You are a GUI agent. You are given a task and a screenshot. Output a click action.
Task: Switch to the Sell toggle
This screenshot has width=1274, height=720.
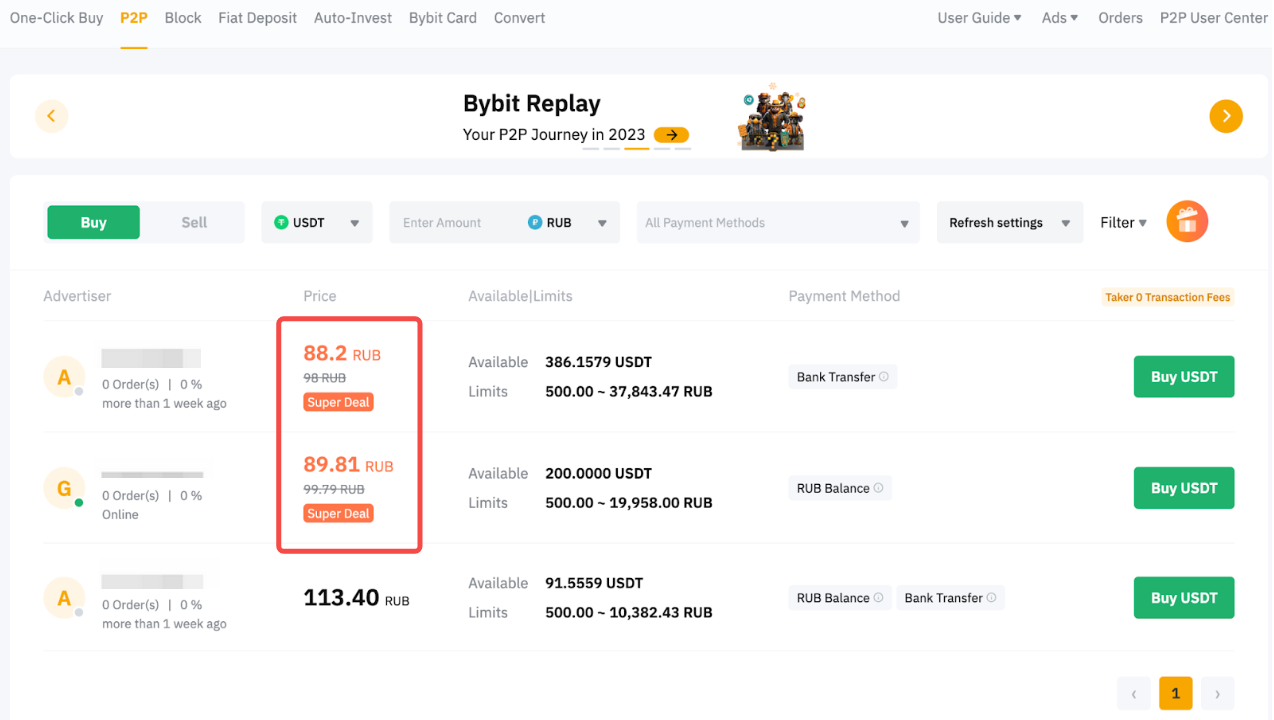tap(194, 222)
